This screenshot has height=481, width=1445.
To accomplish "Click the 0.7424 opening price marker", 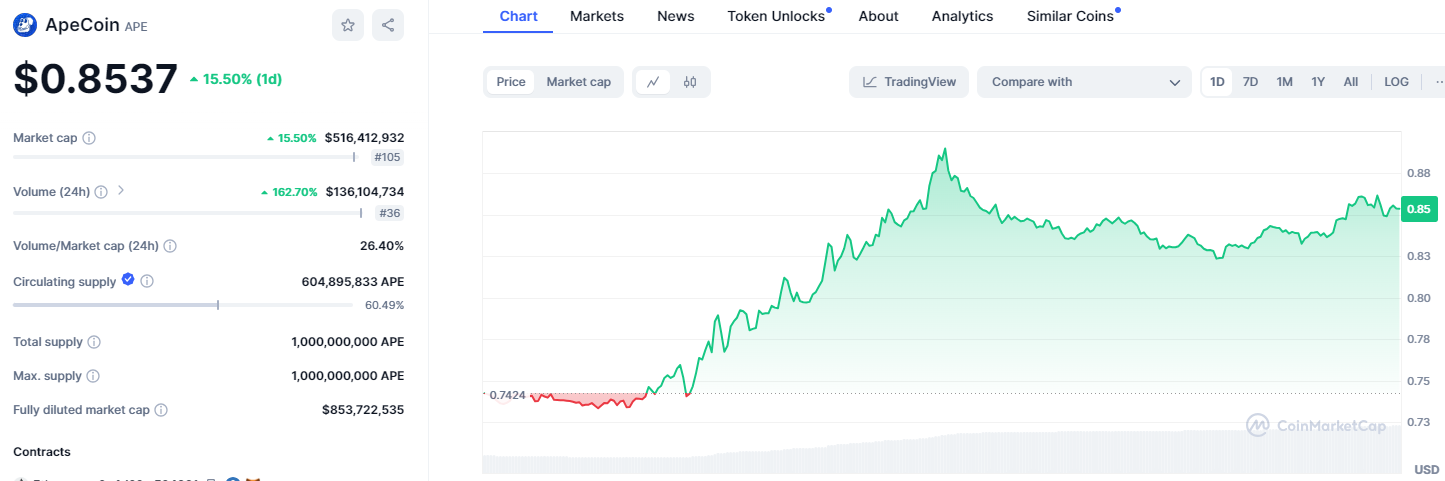I will (x=506, y=395).
